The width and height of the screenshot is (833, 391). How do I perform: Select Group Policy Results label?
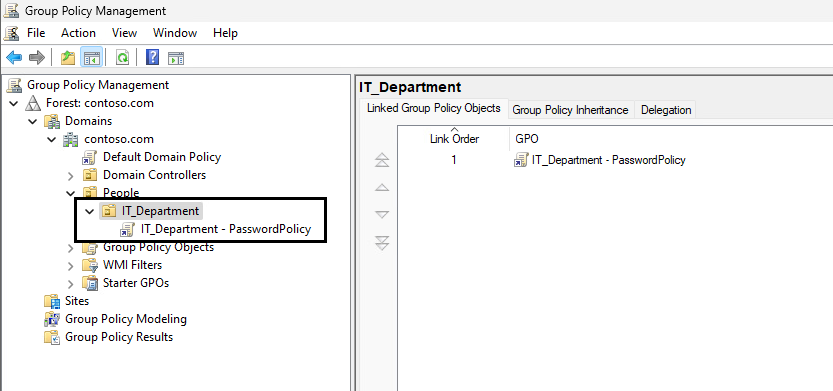click(119, 337)
